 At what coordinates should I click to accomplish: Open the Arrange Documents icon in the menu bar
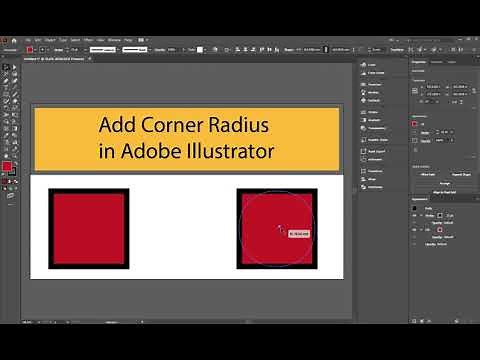point(141,40)
